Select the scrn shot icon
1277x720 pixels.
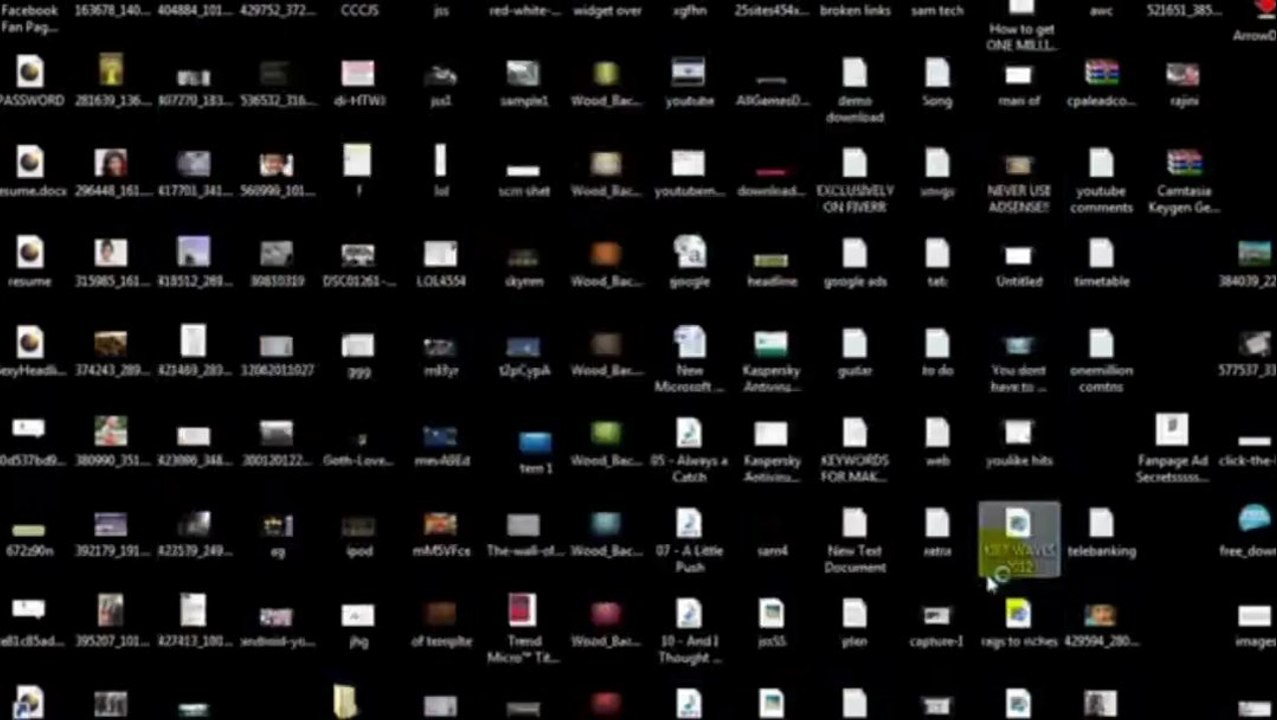523,170
